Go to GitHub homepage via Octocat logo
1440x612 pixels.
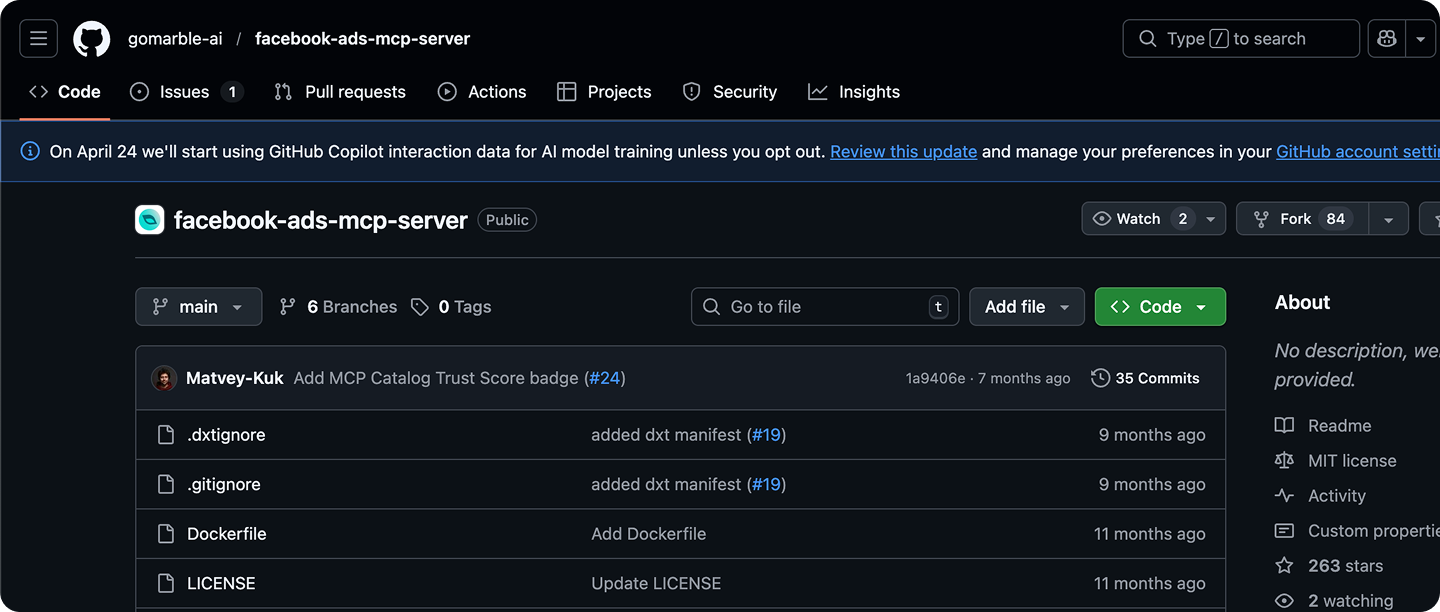pos(92,39)
